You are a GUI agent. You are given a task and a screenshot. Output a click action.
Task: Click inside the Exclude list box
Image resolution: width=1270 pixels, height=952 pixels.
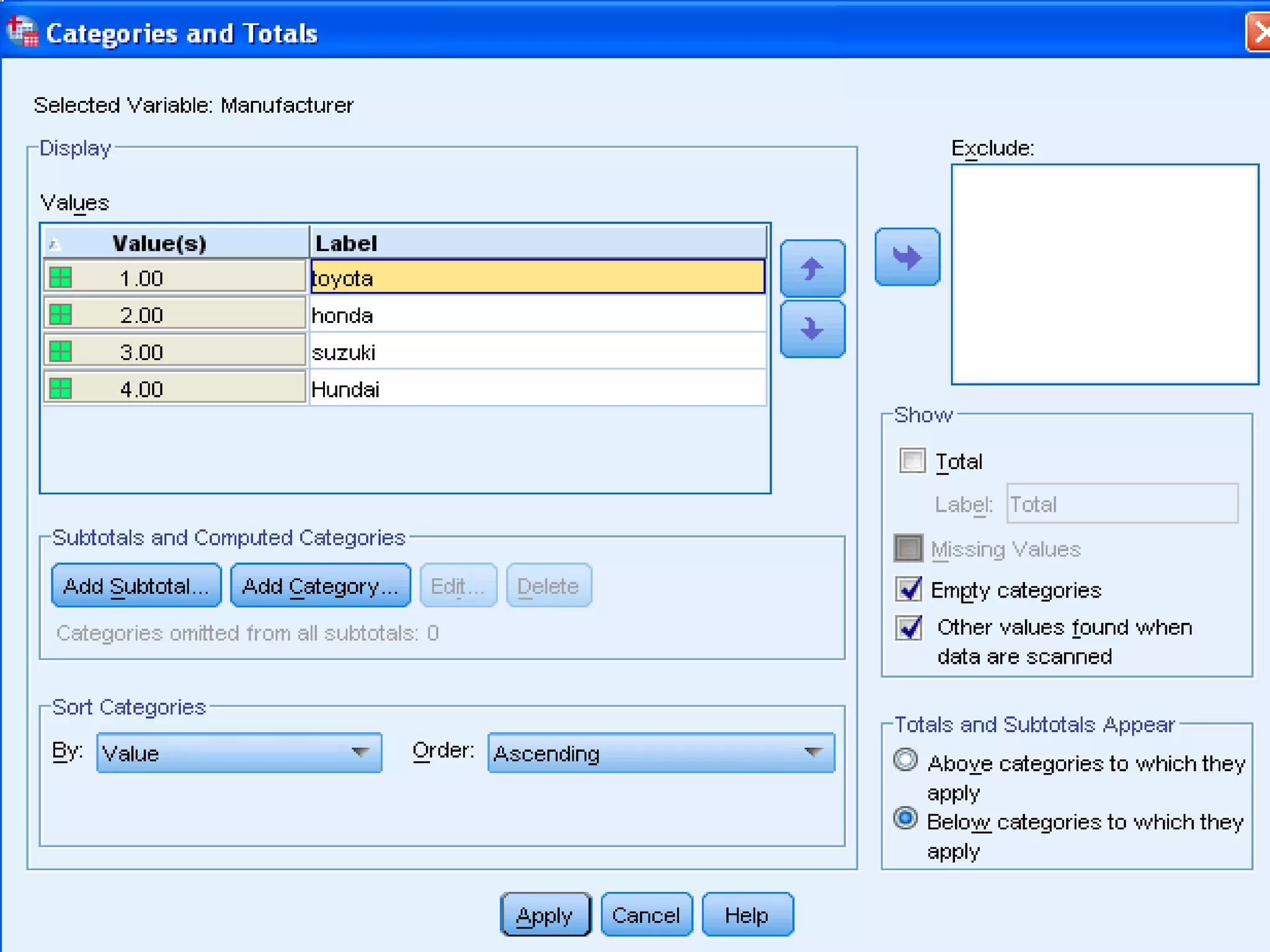(1104, 274)
